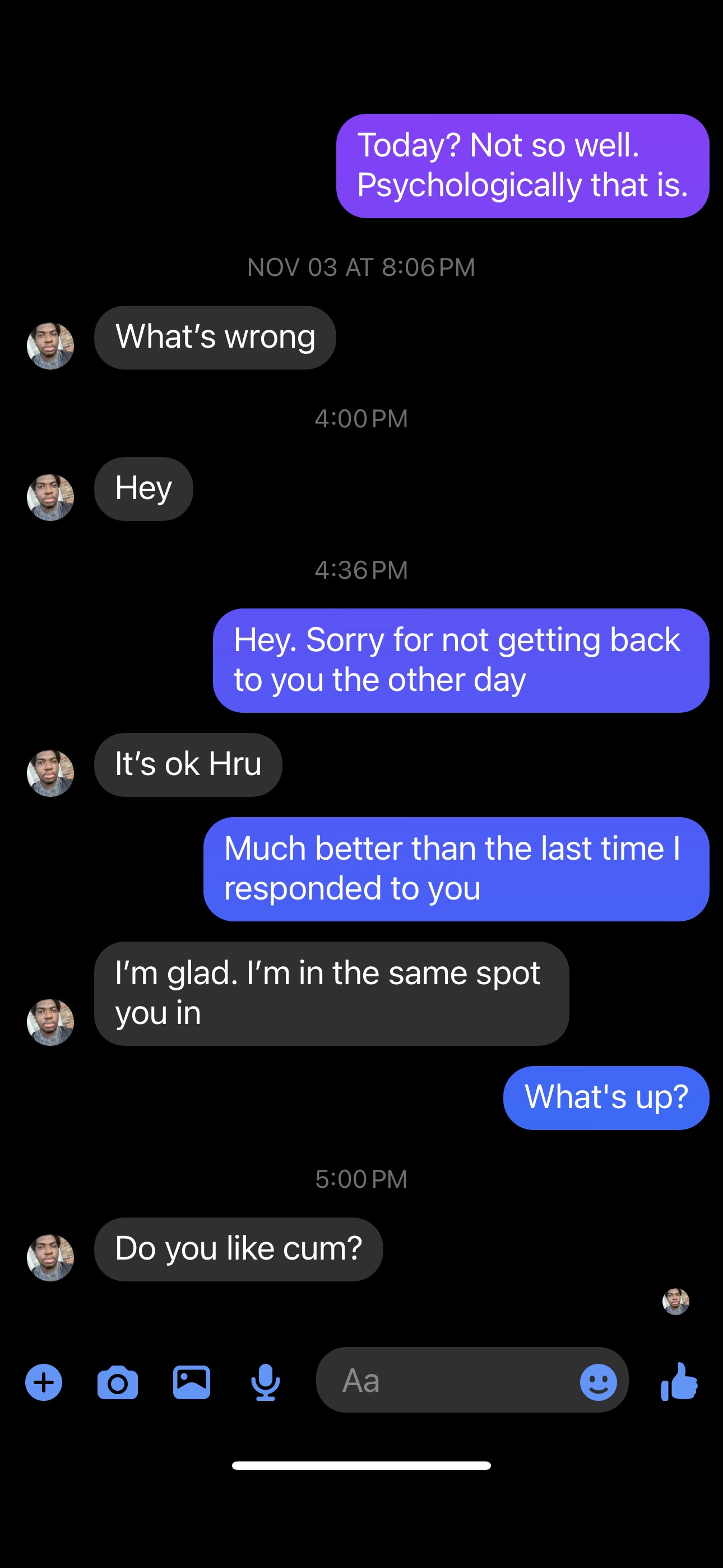Send a thumbs-up like
The height and width of the screenshot is (1568, 723).
(x=679, y=1382)
